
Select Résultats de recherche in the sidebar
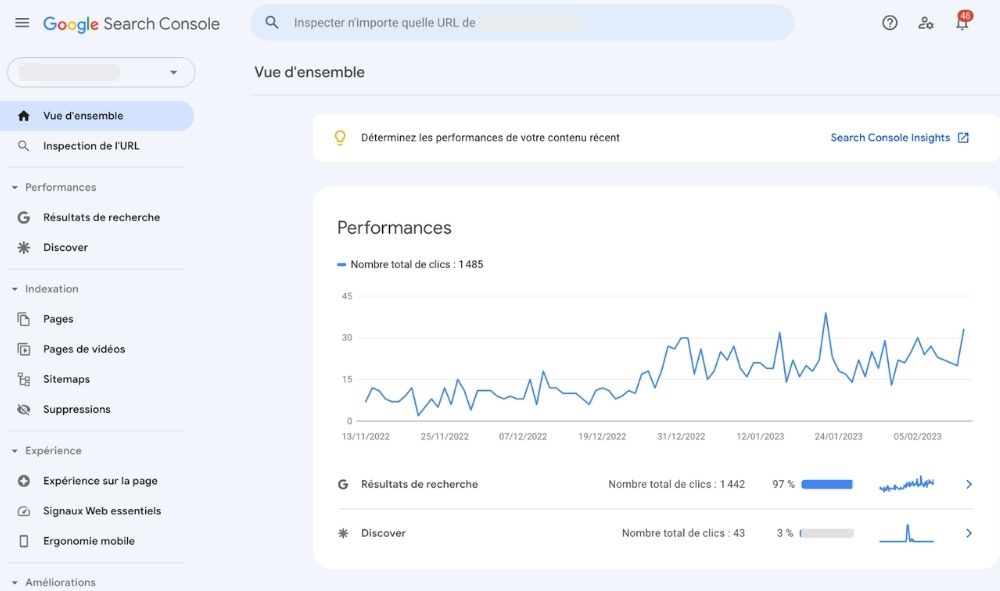click(x=102, y=217)
